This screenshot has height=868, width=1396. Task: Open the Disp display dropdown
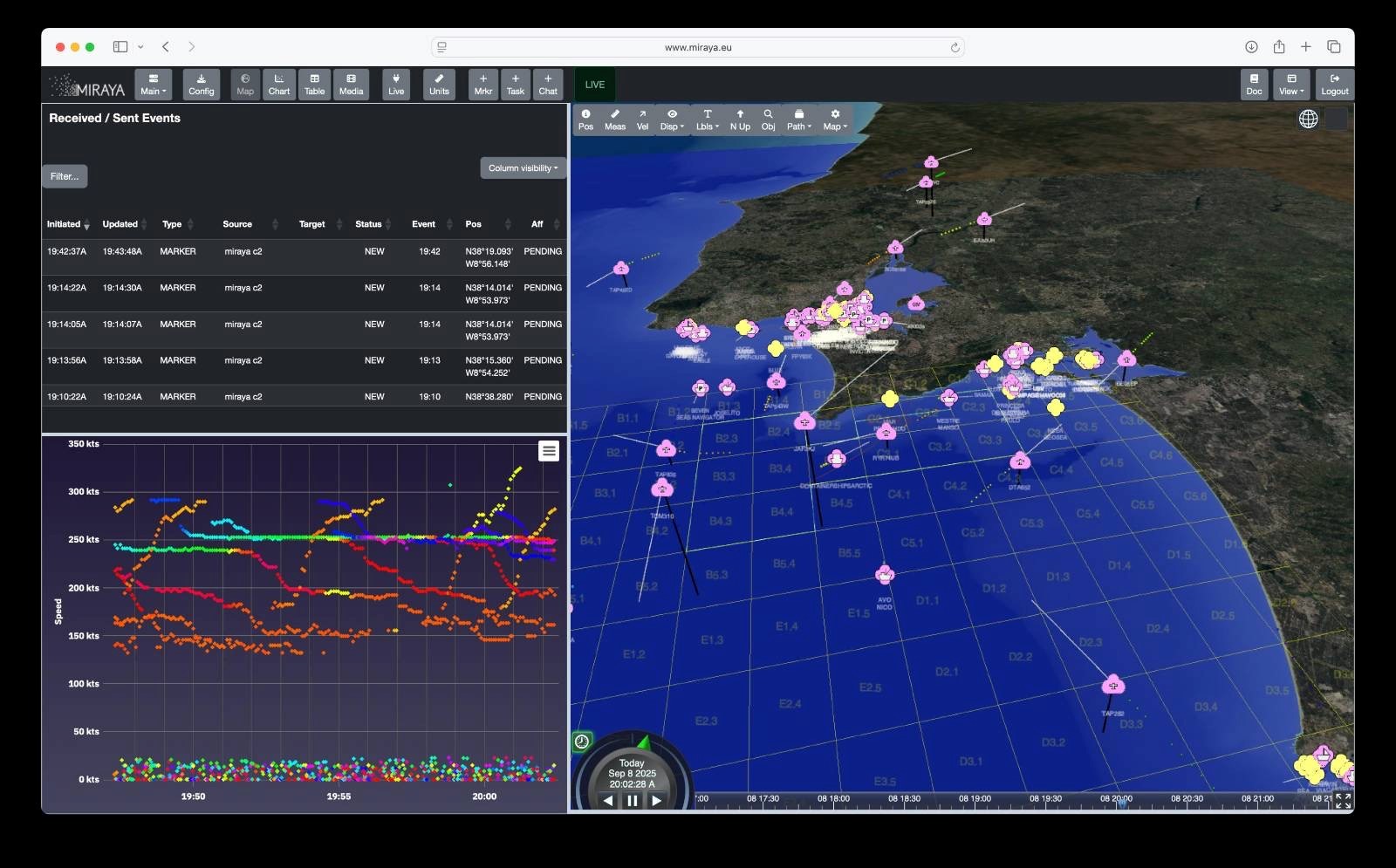pyautogui.click(x=672, y=120)
